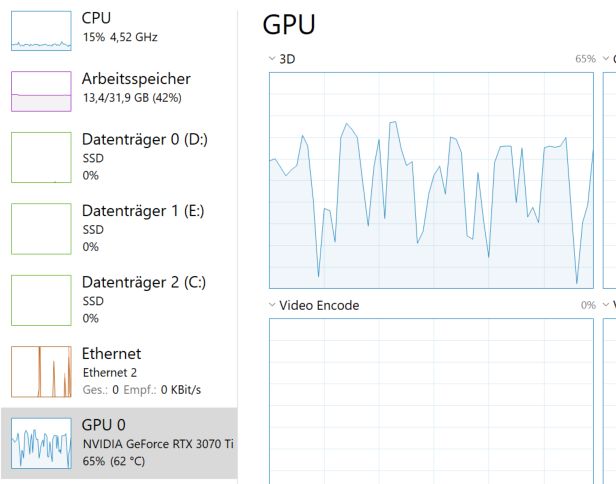616x484 pixels.
Task: Show Datenträger 1 (E:) disk details
Action: click(x=142, y=227)
